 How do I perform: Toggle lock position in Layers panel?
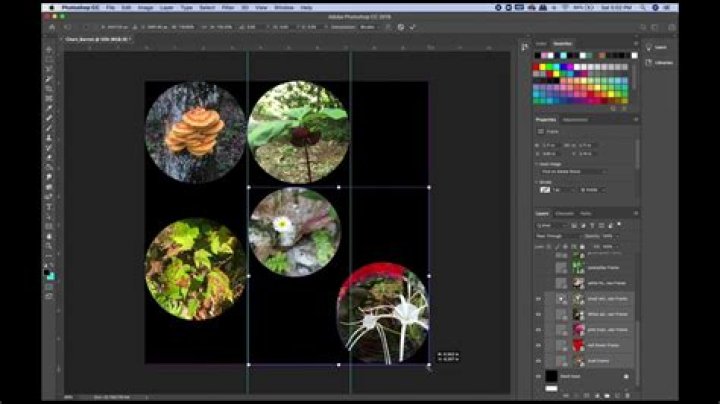tap(565, 247)
